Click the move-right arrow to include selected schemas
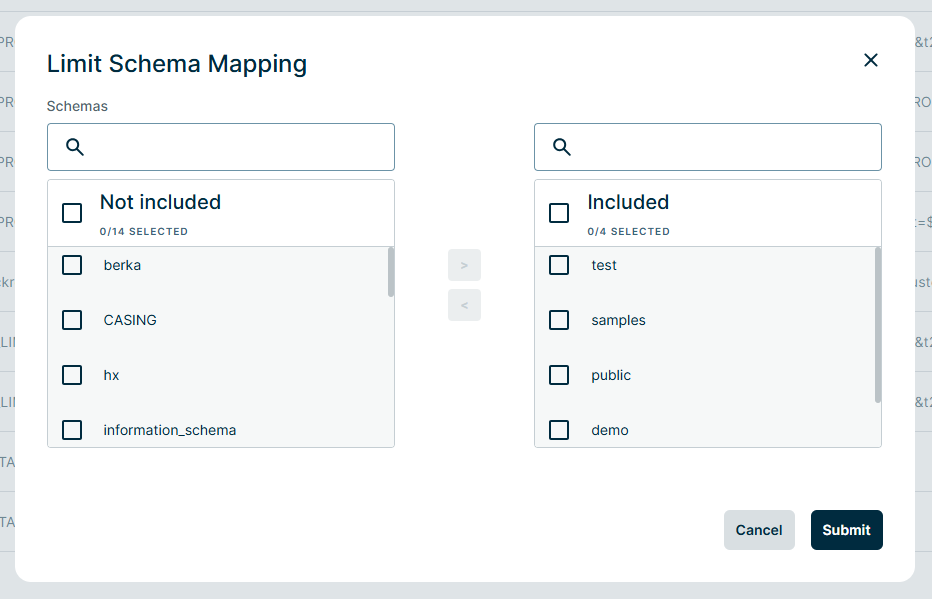Screen dimensions: 932x599 point(464,265)
